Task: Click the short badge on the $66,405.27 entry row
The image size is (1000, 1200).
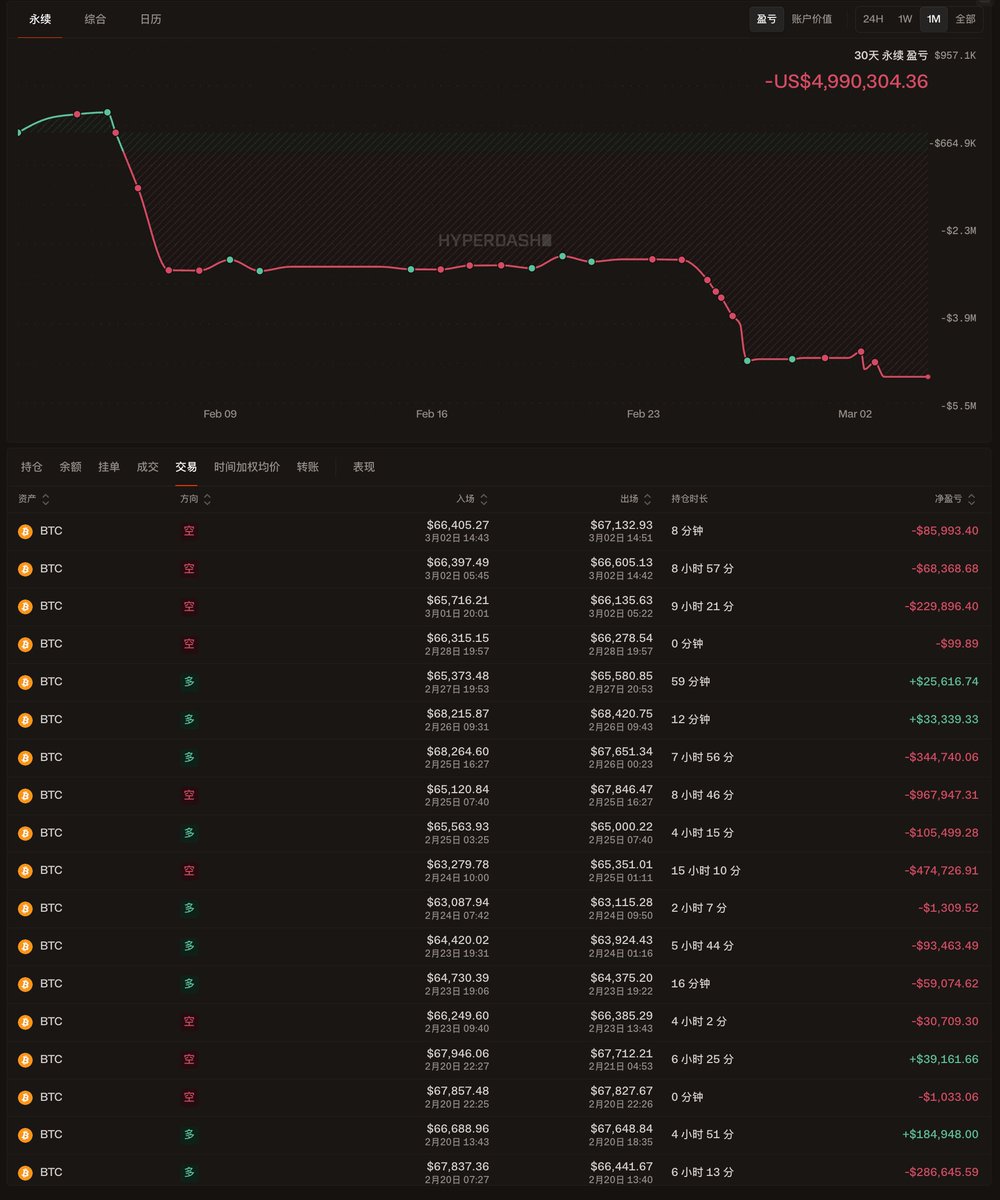Action: 189,531
